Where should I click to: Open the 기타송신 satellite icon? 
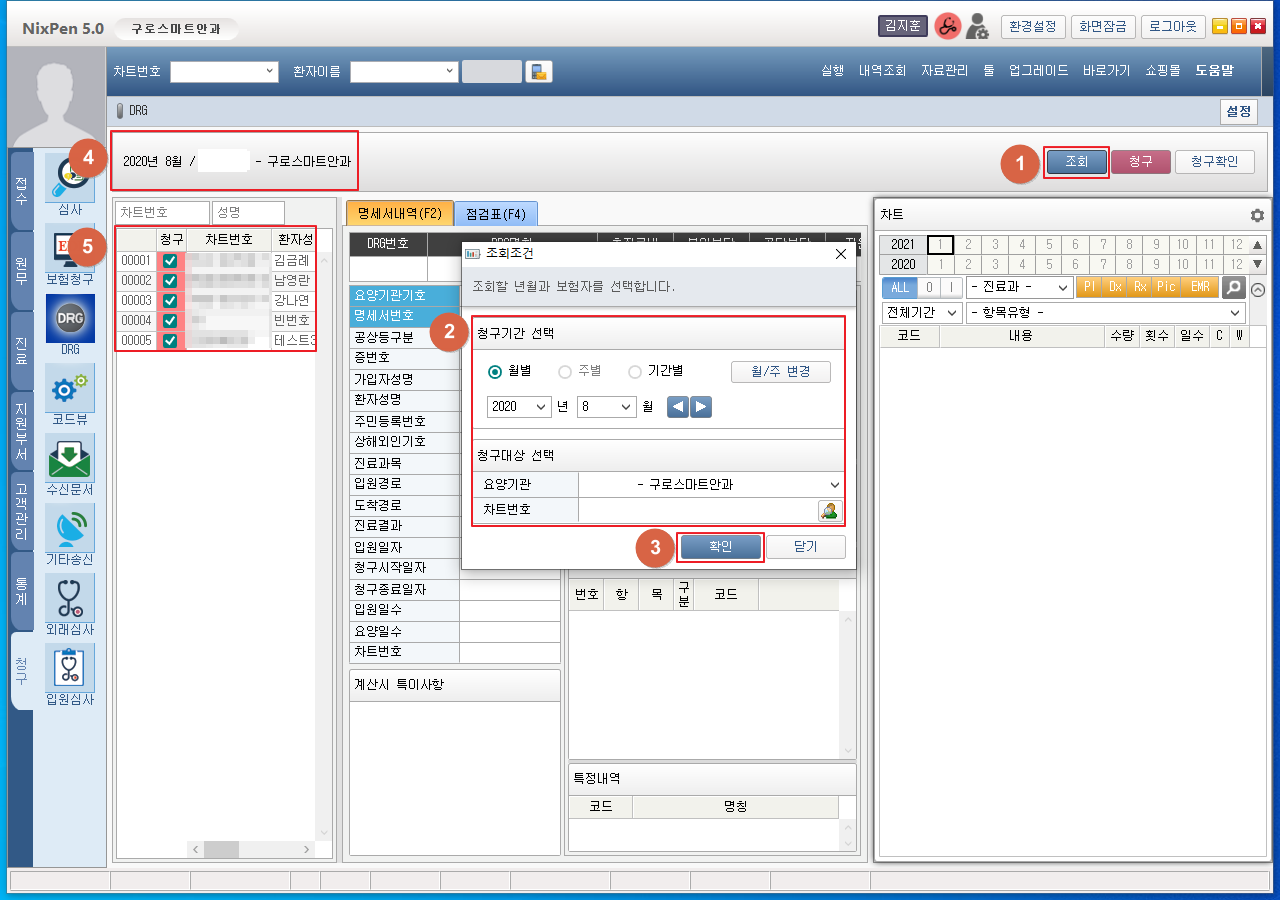coord(70,528)
